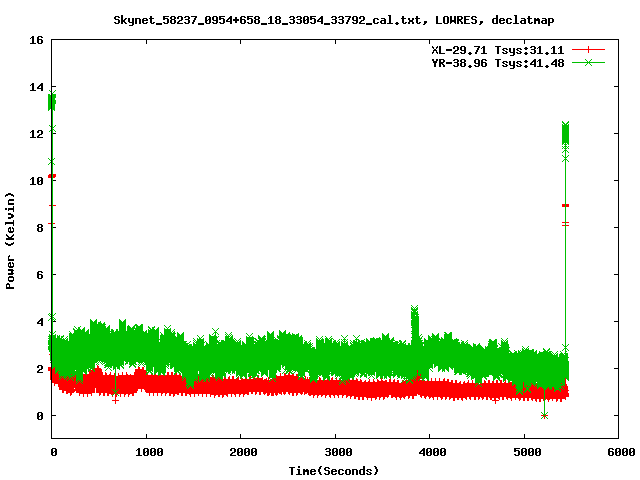Click the green line sample in legend

[x=588, y=62]
